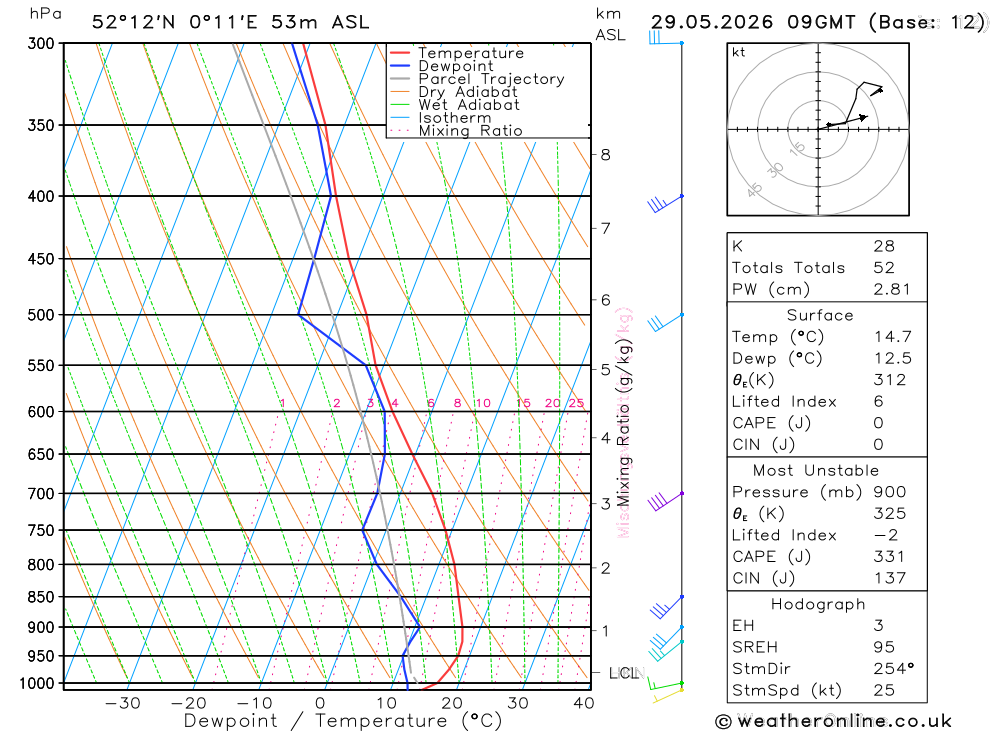The image size is (1000, 733).
Task: Click the K index value 28
Action: click(884, 246)
